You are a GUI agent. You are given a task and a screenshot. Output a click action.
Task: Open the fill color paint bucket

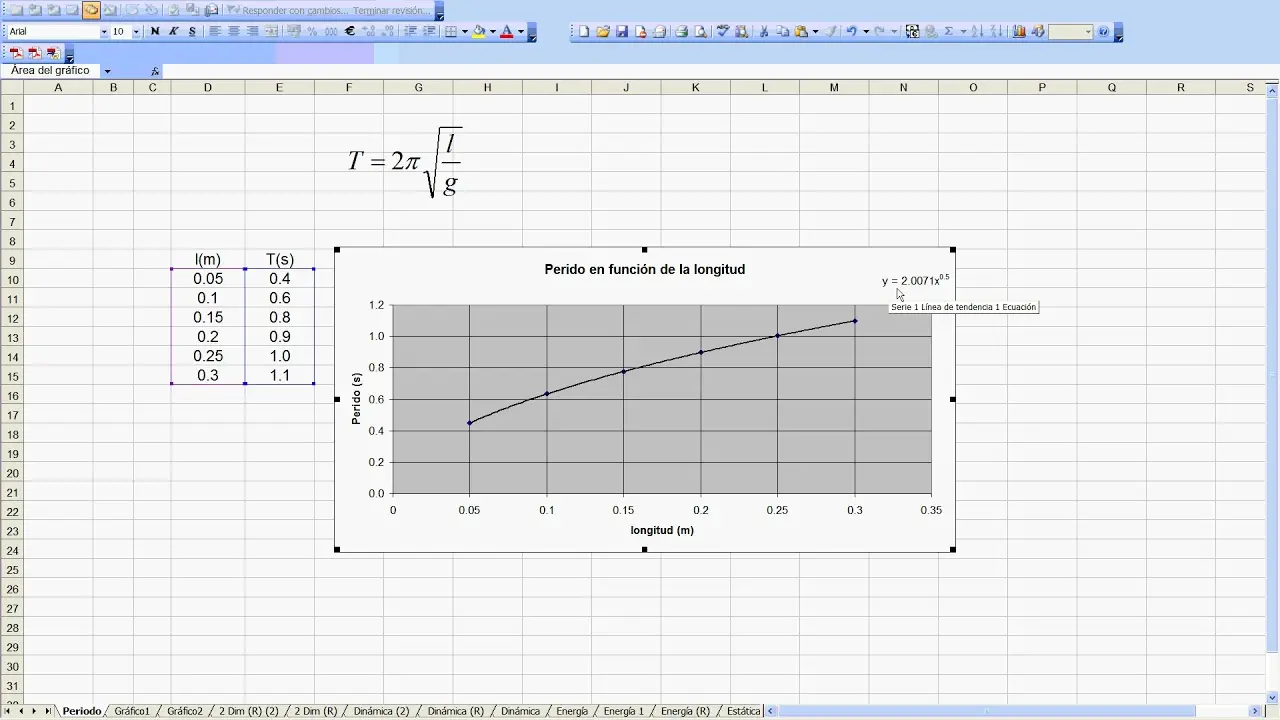point(479,32)
